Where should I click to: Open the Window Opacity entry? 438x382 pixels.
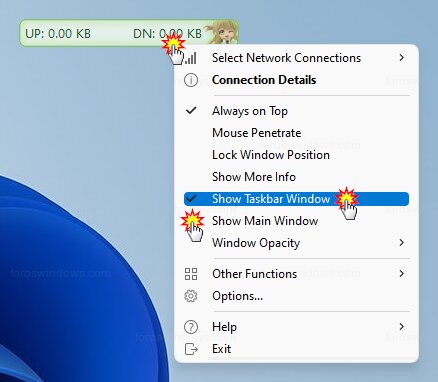click(x=296, y=243)
